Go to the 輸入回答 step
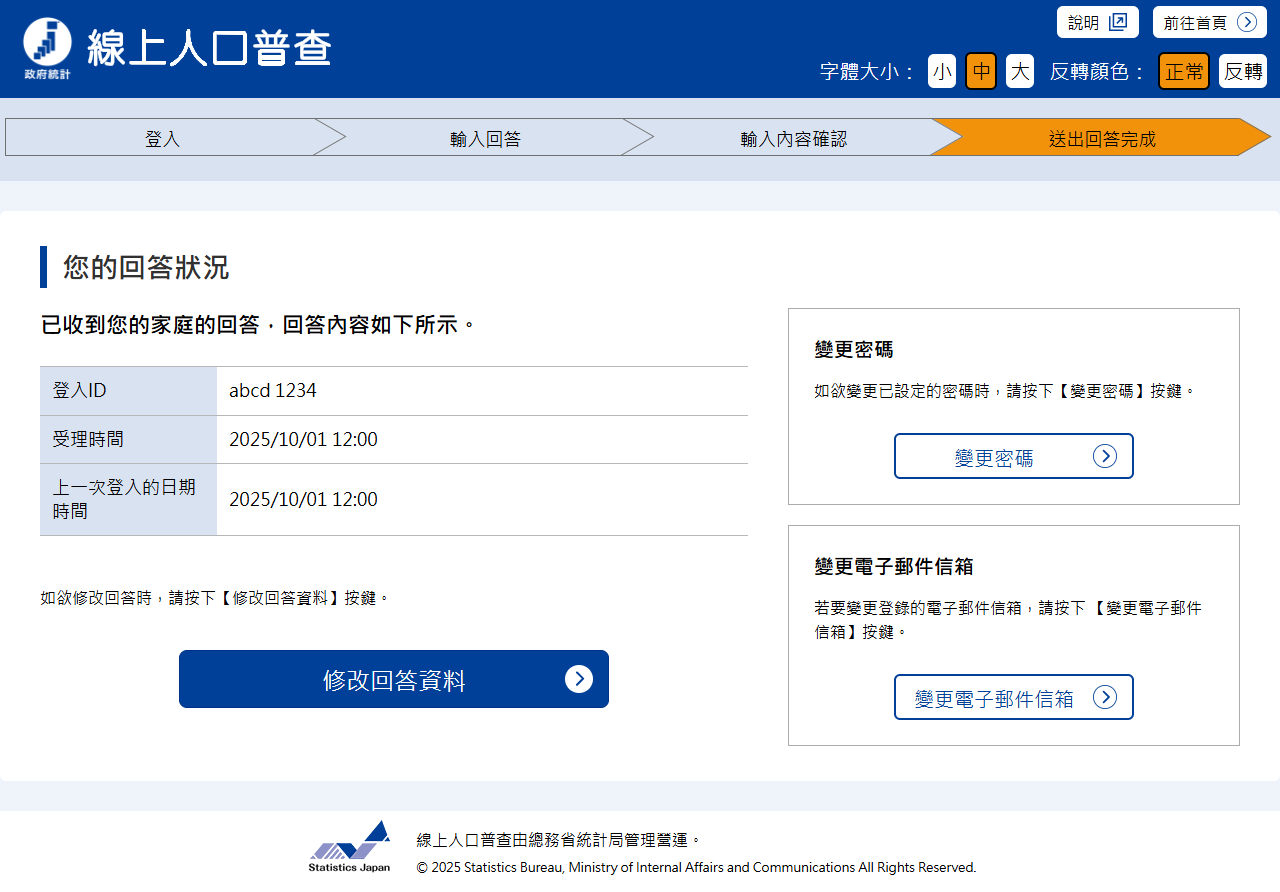This screenshot has height=892, width=1280. coord(485,138)
